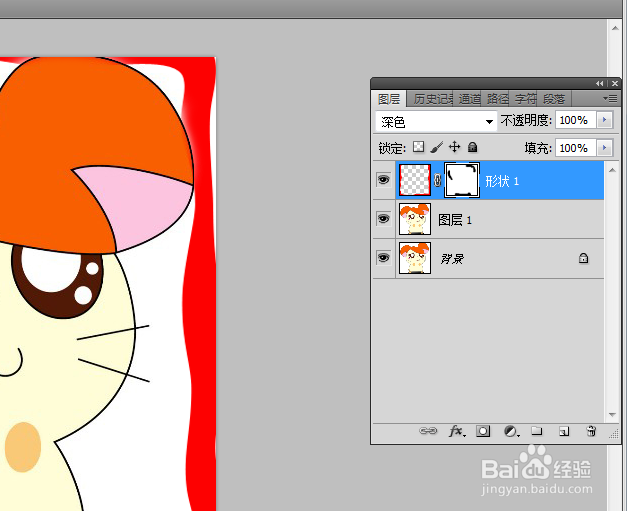Select 形状 1 vector mask thumbnail
This screenshot has height=511, width=627.
click(462, 180)
